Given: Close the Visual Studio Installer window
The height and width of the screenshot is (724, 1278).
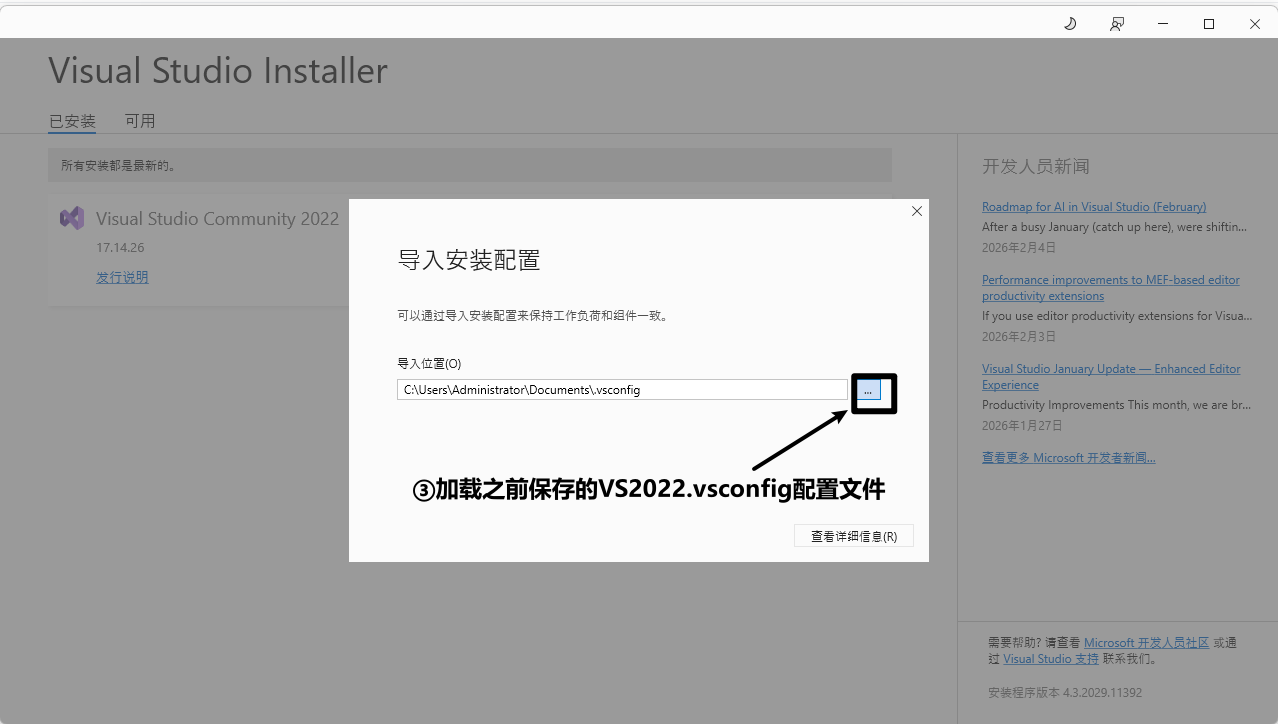Looking at the screenshot, I should tap(1255, 24).
